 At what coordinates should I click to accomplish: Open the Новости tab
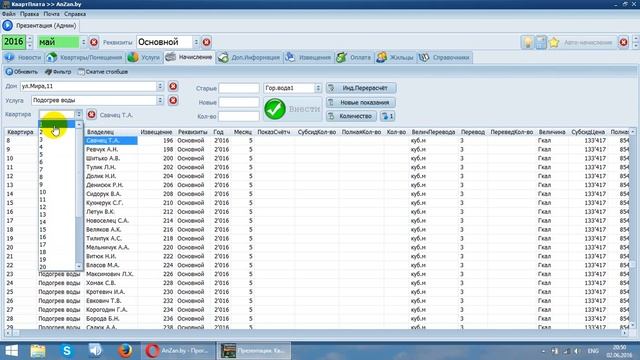pyautogui.click(x=23, y=58)
